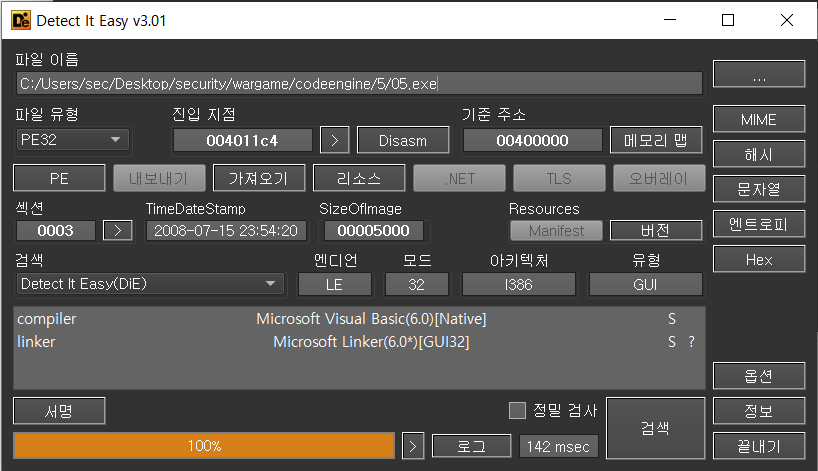Click the TLS button

click(x=559, y=178)
